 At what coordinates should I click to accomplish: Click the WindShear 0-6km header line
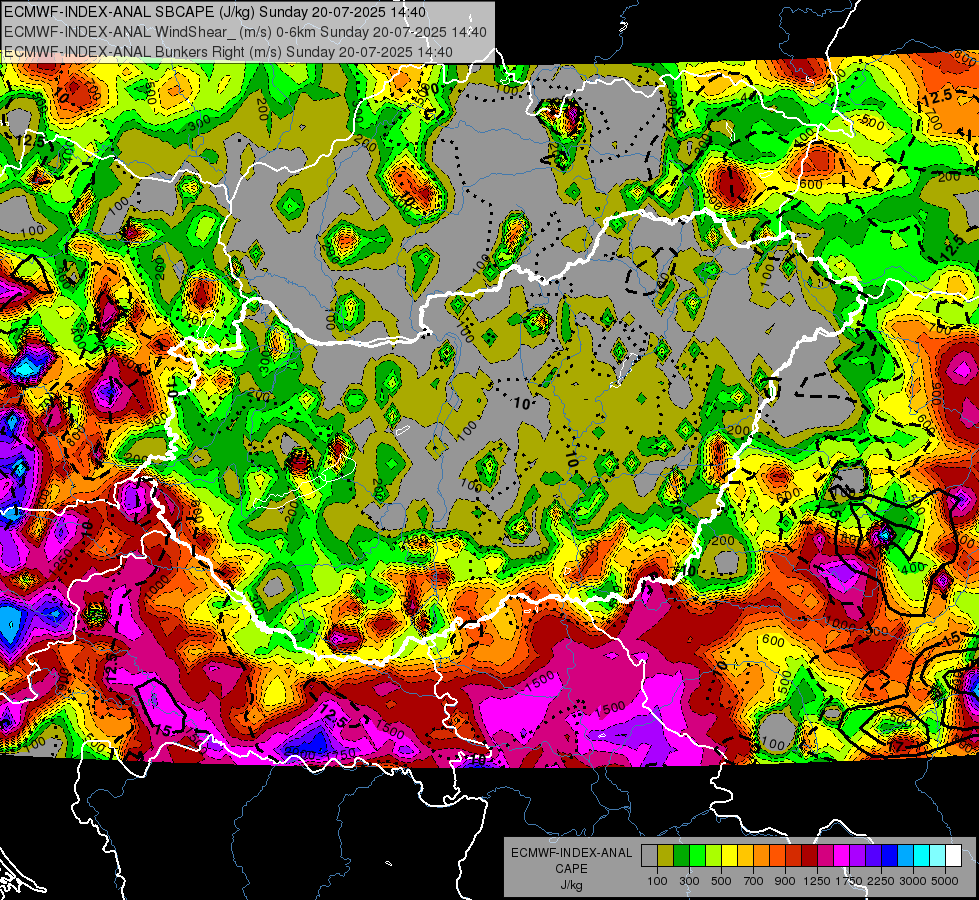[245, 32]
